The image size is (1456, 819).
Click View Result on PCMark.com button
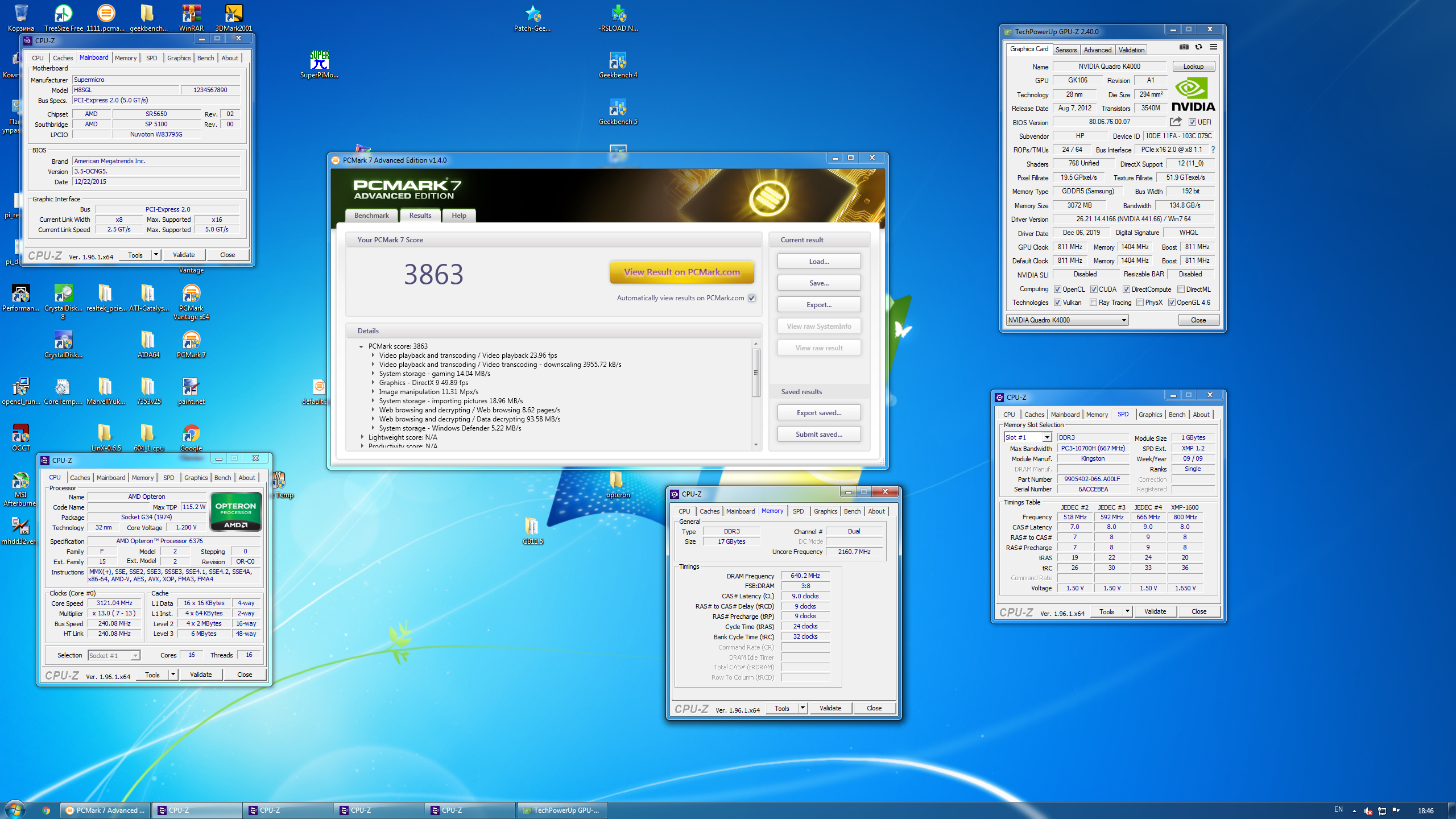point(682,272)
